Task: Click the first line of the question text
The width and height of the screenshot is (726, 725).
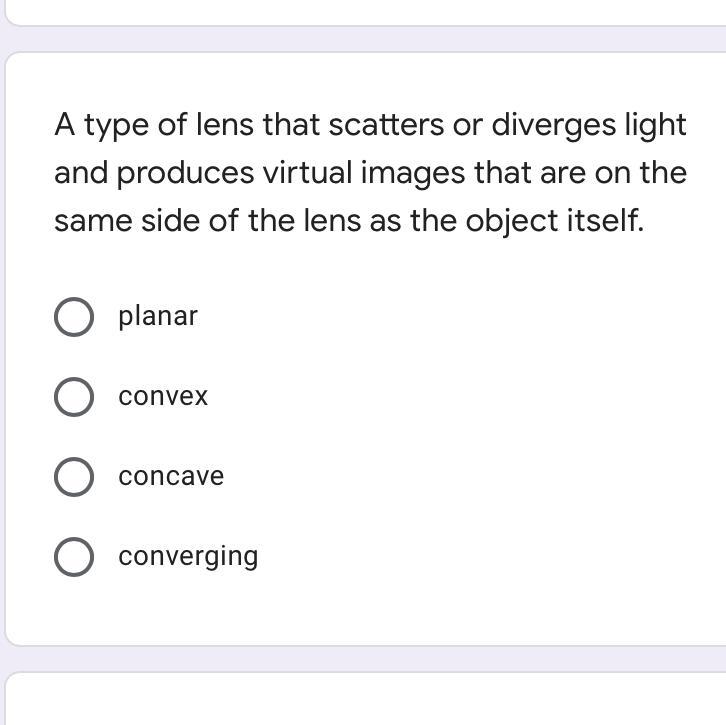Action: pyautogui.click(x=370, y=125)
